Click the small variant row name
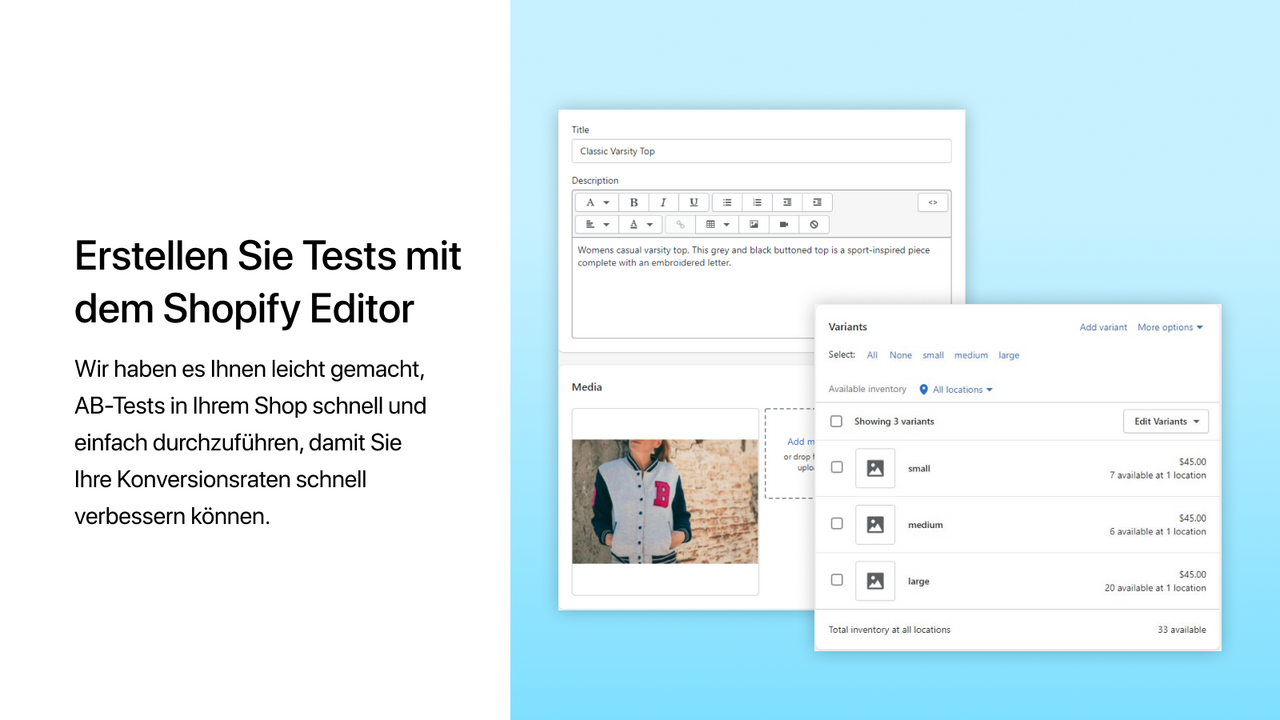Image resolution: width=1280 pixels, height=720 pixels. point(919,468)
